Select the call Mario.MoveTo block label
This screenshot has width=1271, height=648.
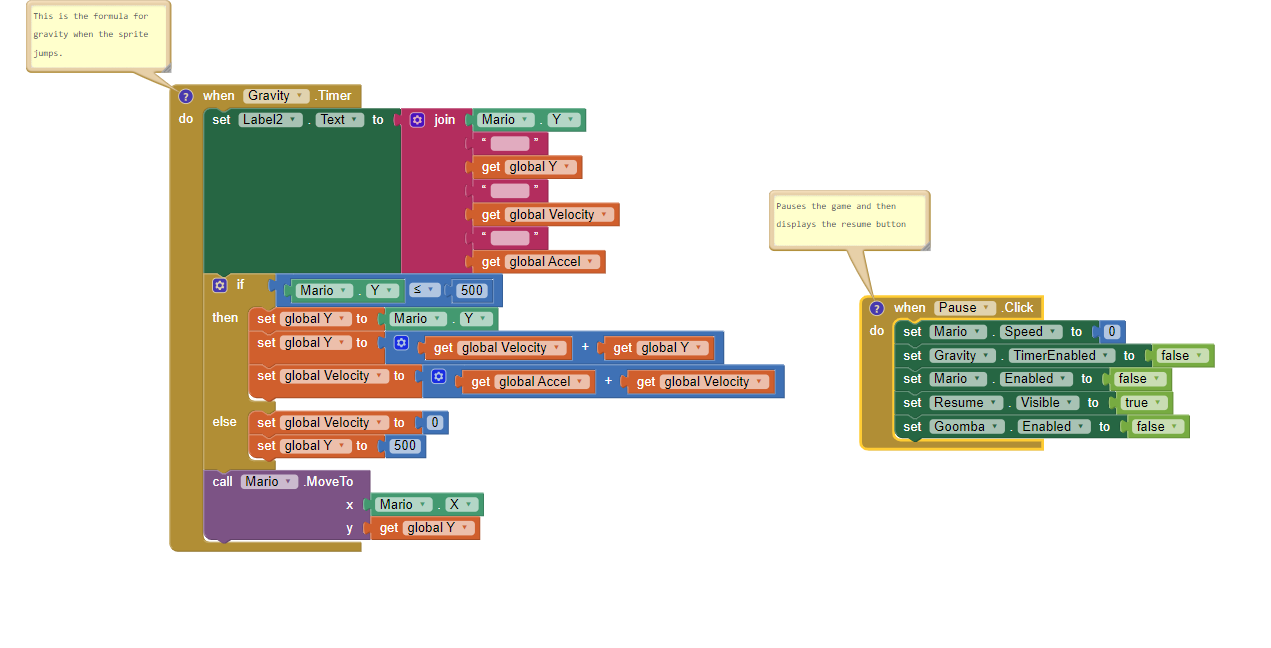point(283,481)
